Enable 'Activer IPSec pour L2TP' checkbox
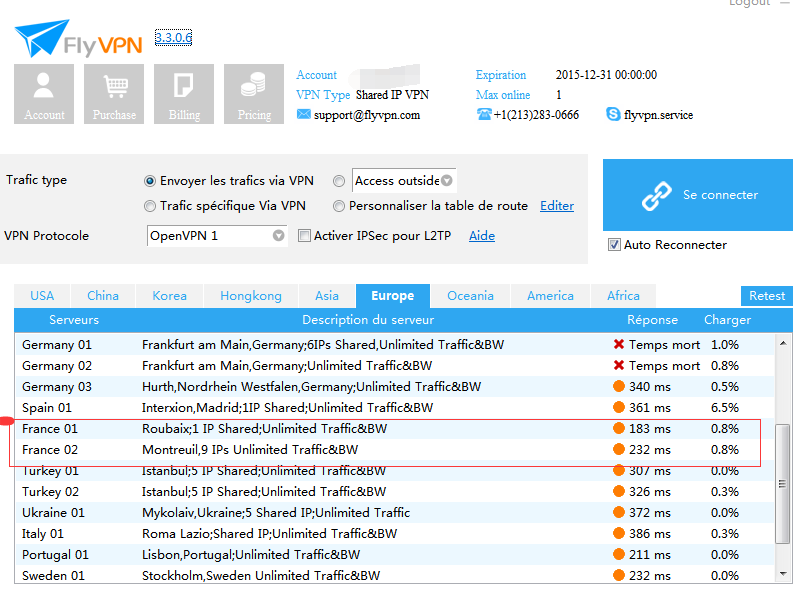Screen dimensions: 797x605 click(x=304, y=236)
